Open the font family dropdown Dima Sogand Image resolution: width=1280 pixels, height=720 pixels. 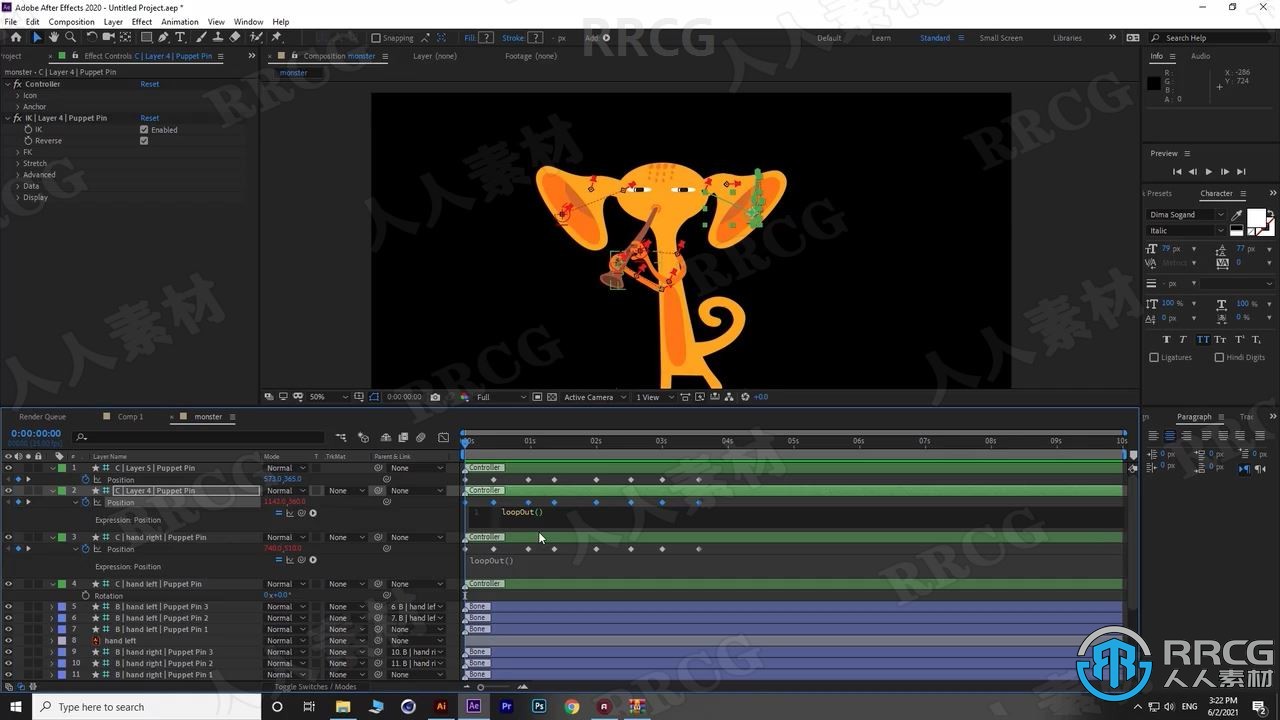click(x=1186, y=215)
